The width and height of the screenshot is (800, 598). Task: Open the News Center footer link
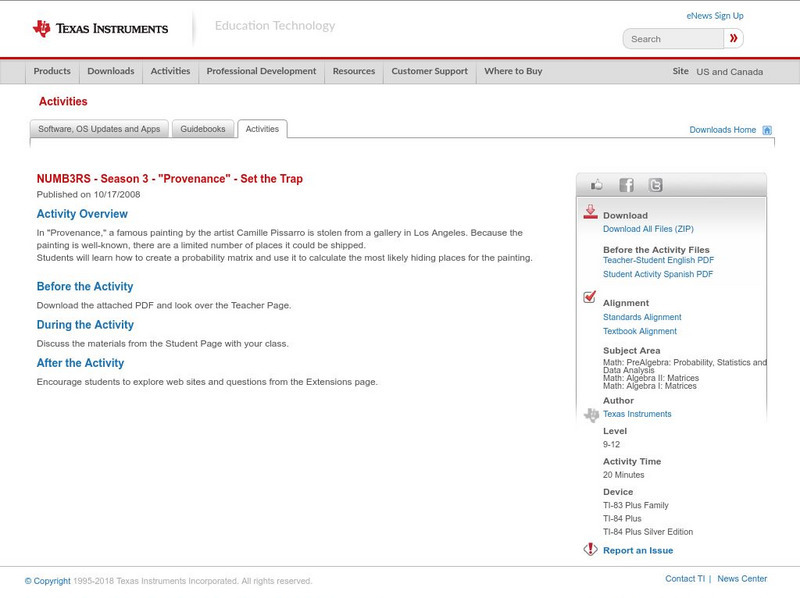click(742, 579)
